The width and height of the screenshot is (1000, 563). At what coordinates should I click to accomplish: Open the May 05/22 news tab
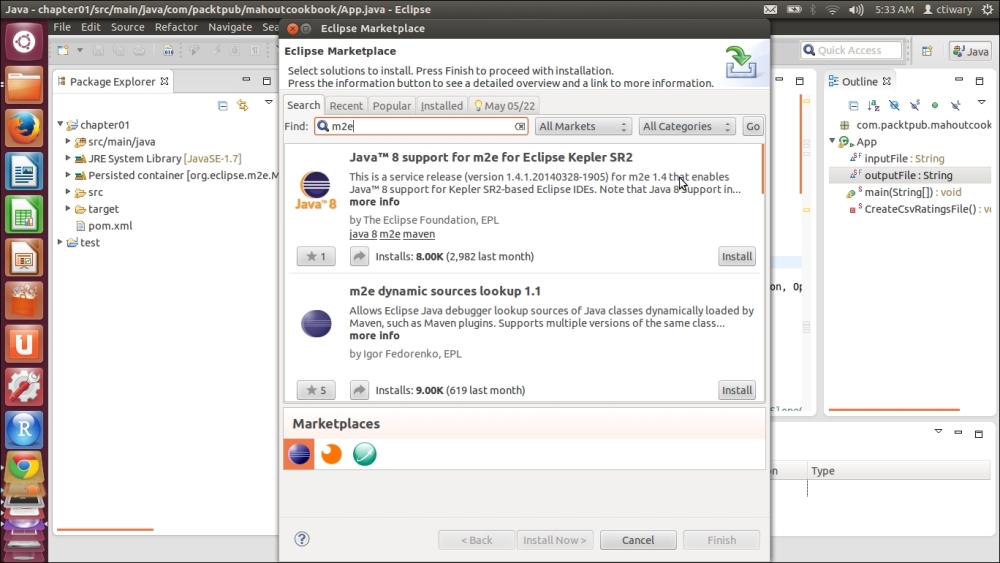[x=504, y=105]
